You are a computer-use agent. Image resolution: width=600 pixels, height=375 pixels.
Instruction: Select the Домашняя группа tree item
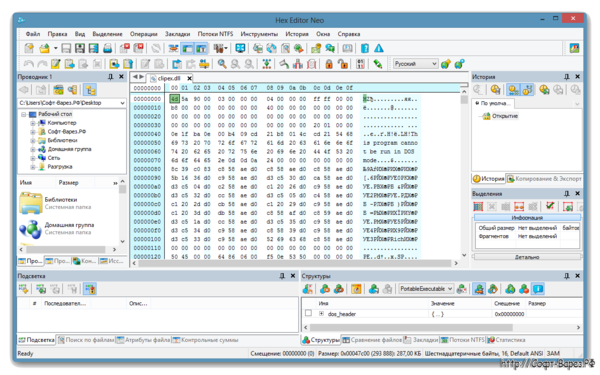tap(69, 149)
